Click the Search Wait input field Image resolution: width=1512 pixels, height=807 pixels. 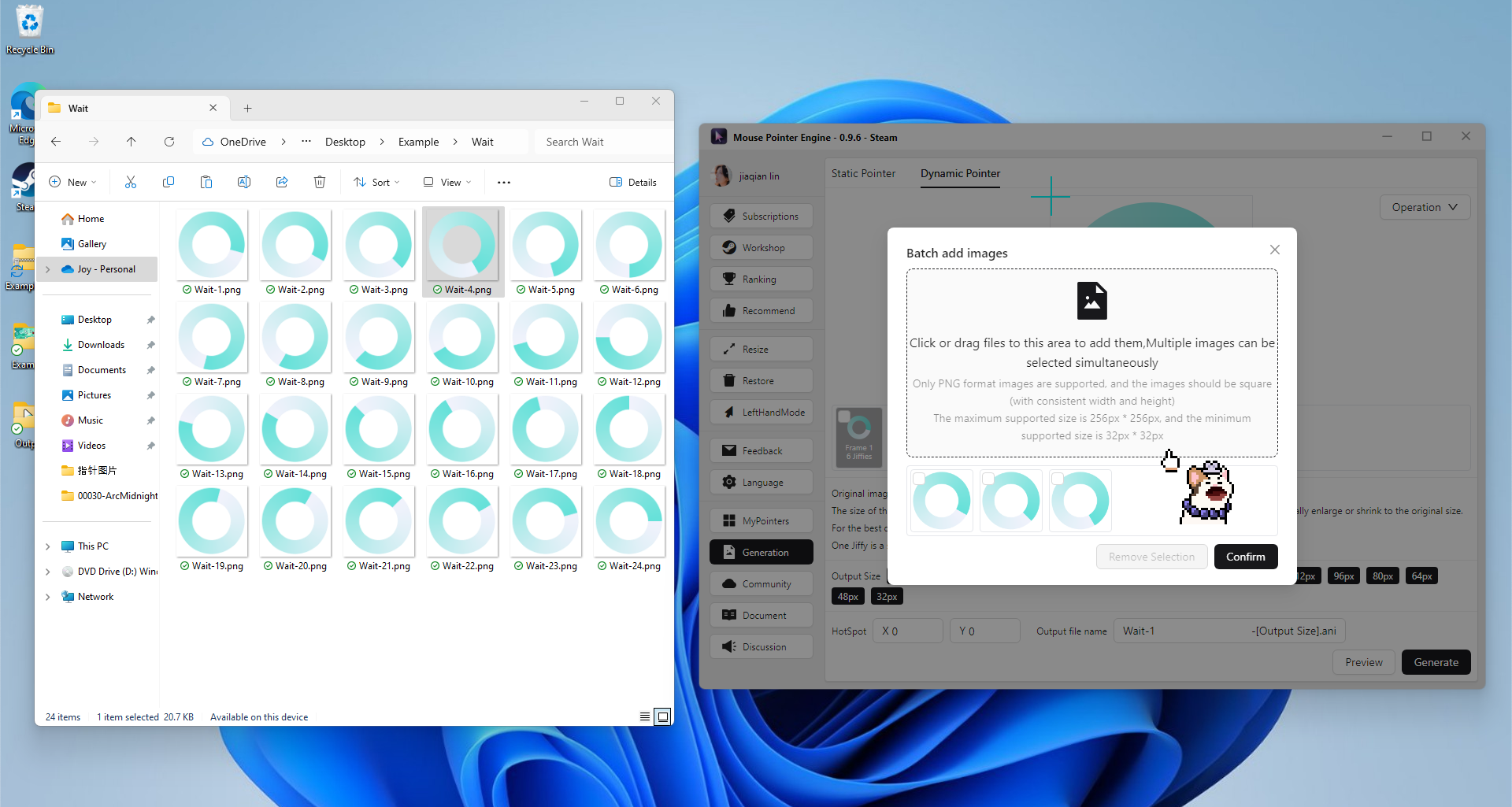click(x=602, y=142)
